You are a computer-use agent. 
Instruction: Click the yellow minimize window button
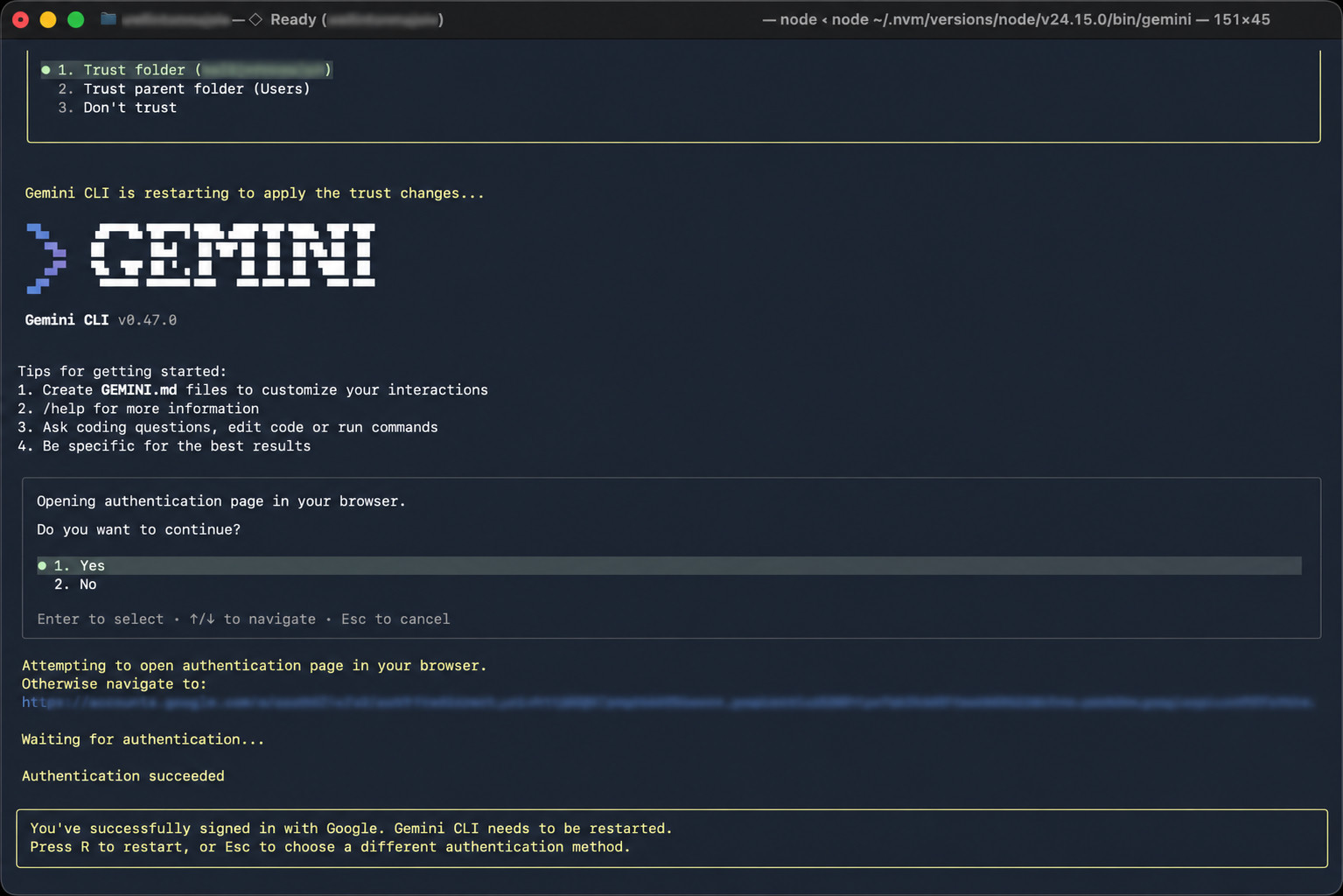pos(48,19)
